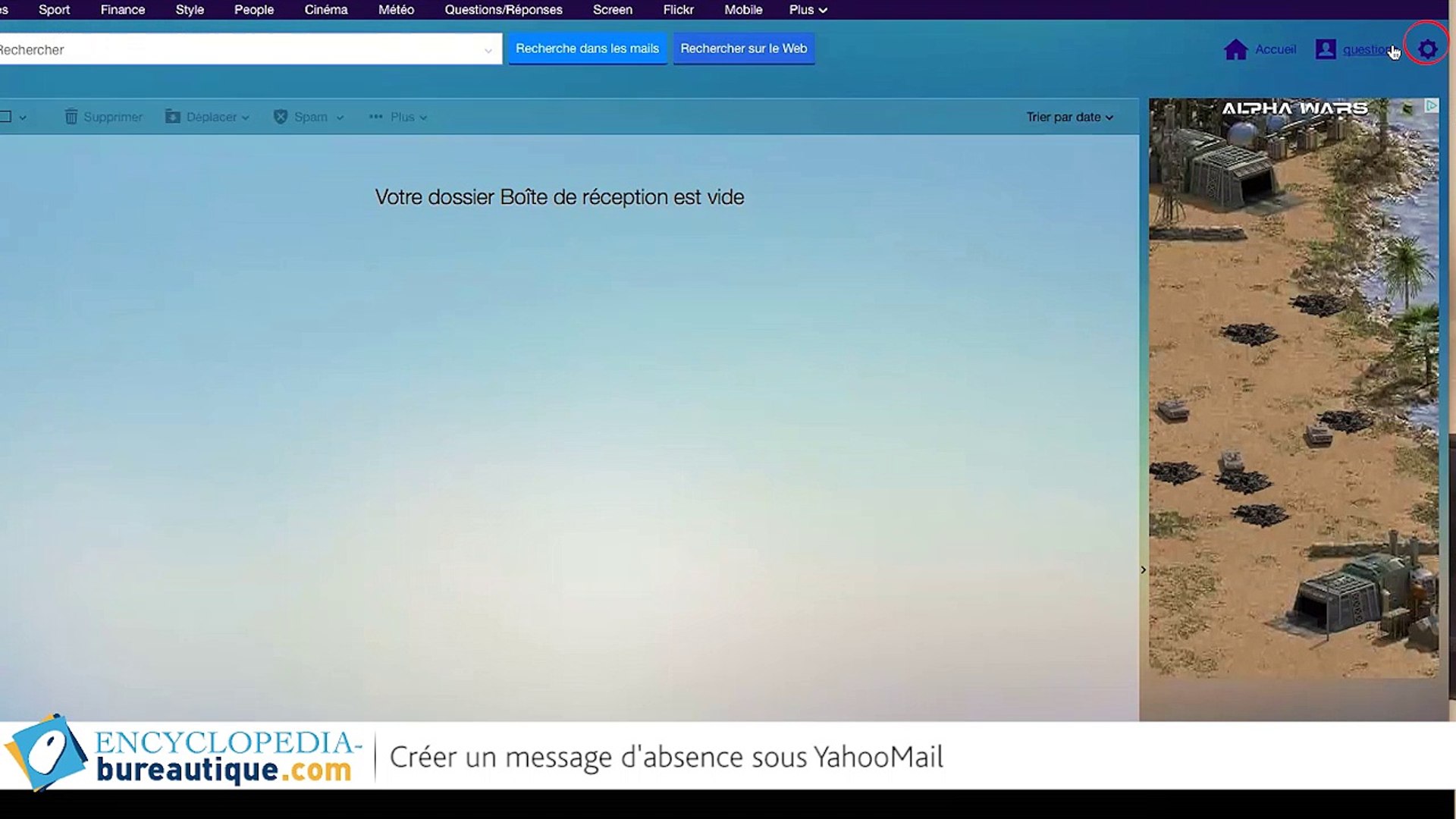Click the Déplacer folder icon

173,116
